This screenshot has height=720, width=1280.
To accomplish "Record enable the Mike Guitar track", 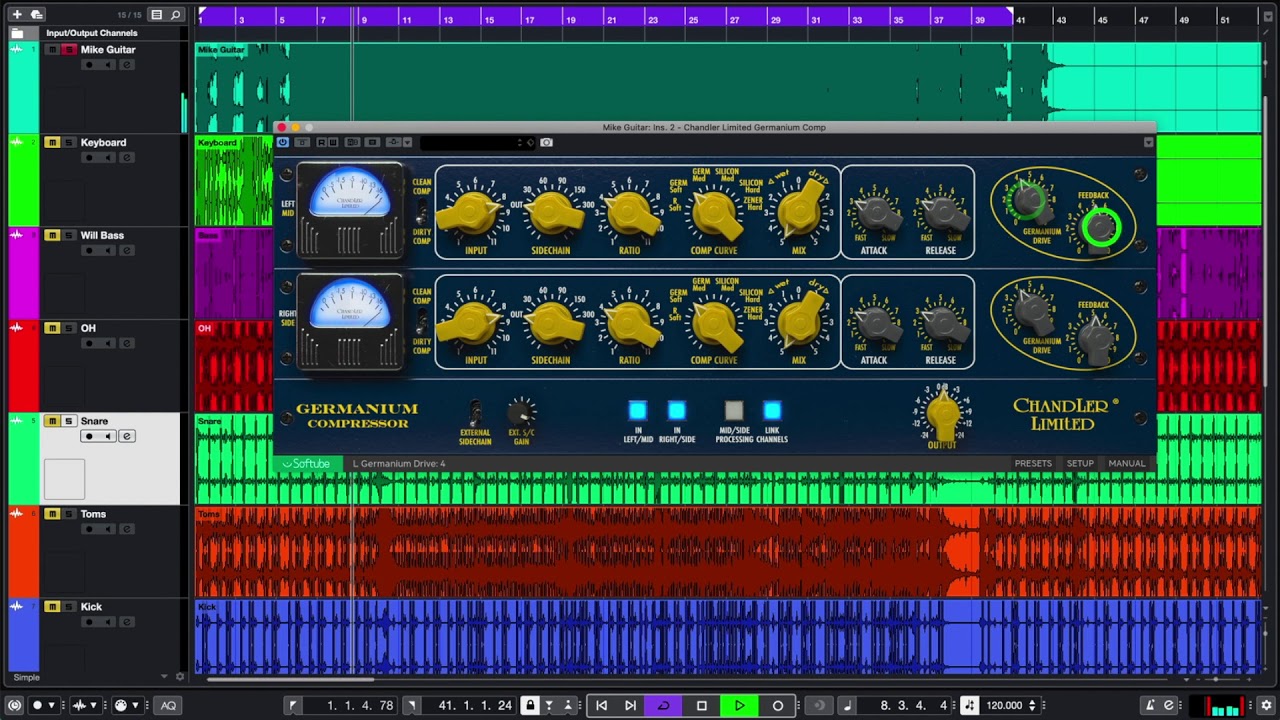I will pos(89,65).
